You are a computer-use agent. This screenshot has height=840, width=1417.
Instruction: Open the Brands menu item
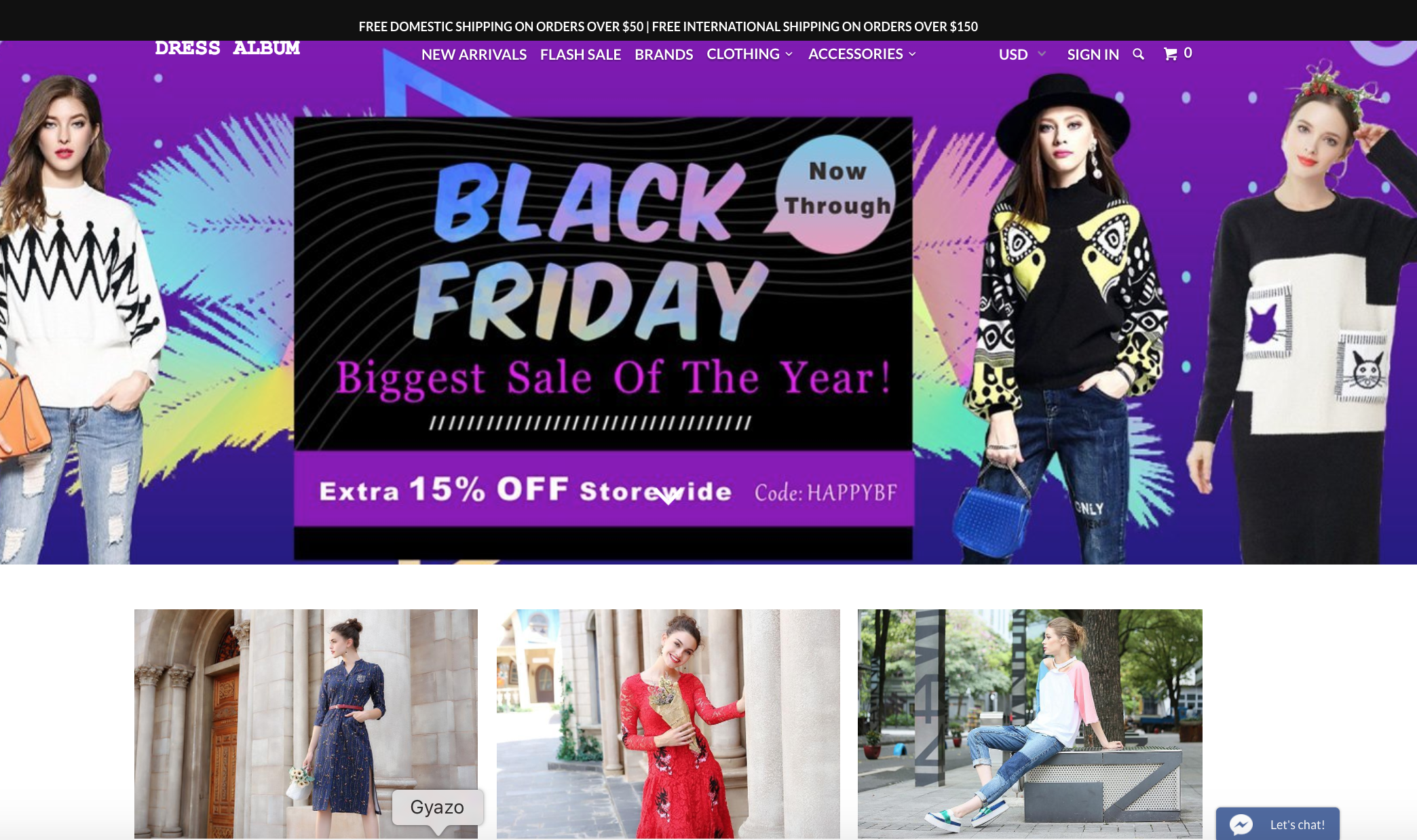click(664, 54)
